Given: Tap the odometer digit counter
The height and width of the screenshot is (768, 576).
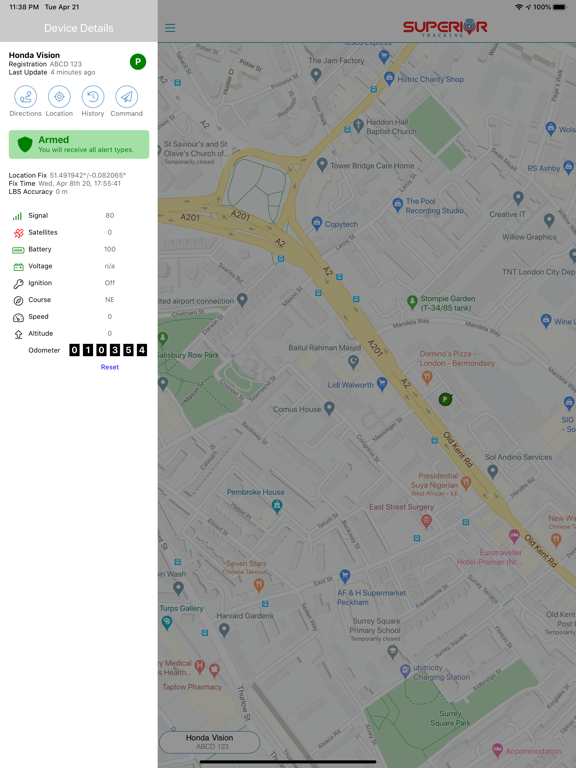Looking at the screenshot, I should [x=108, y=350].
